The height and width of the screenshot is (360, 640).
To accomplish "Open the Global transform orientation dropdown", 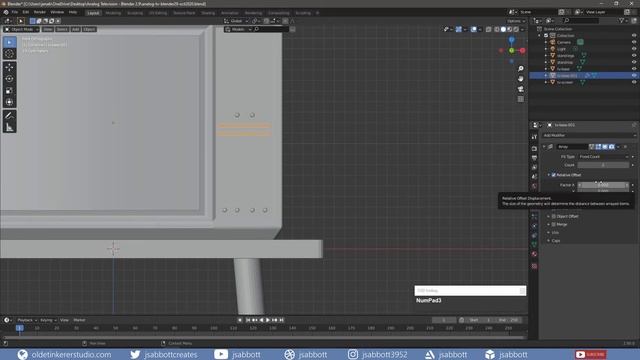I will point(236,21).
